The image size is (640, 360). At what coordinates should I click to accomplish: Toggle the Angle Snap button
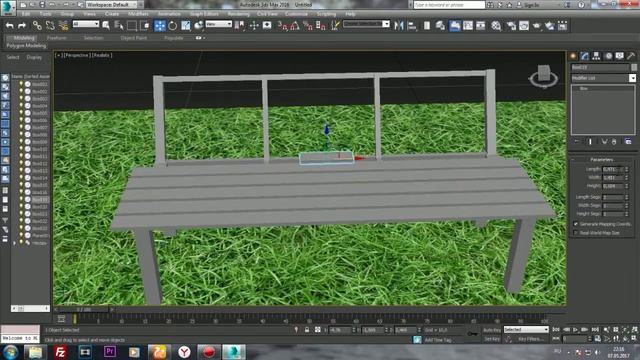pos(295,26)
